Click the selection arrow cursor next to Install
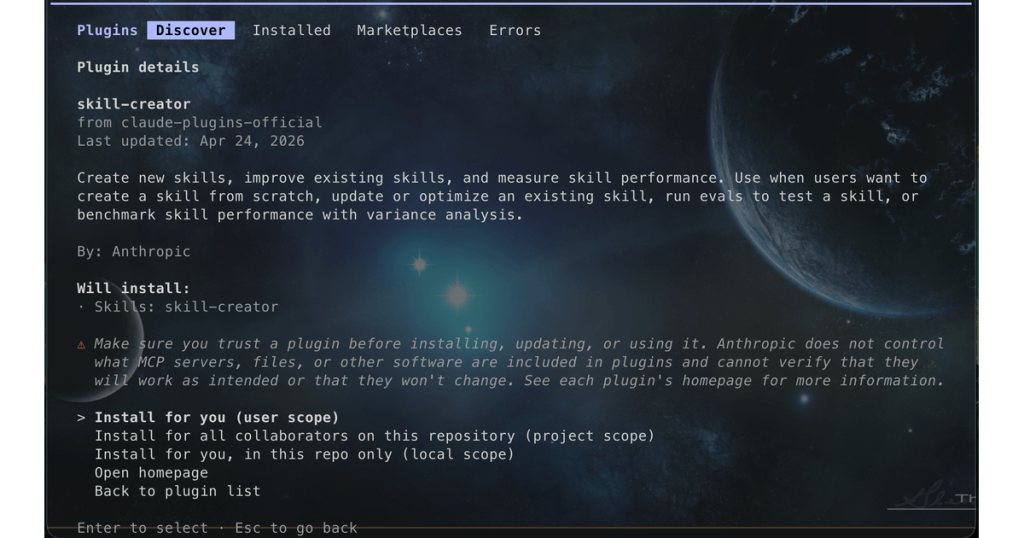Image resolution: width=1024 pixels, height=538 pixels. (x=81, y=417)
